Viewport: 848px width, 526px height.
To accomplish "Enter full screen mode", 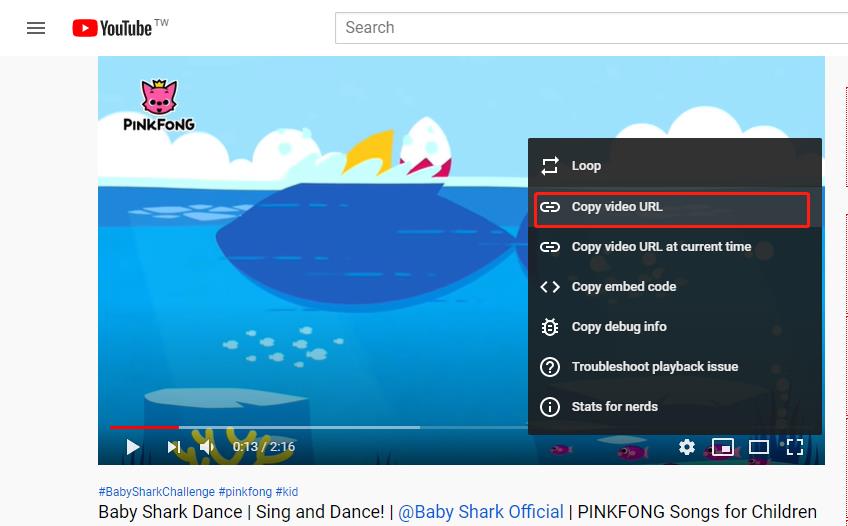I will coord(794,447).
